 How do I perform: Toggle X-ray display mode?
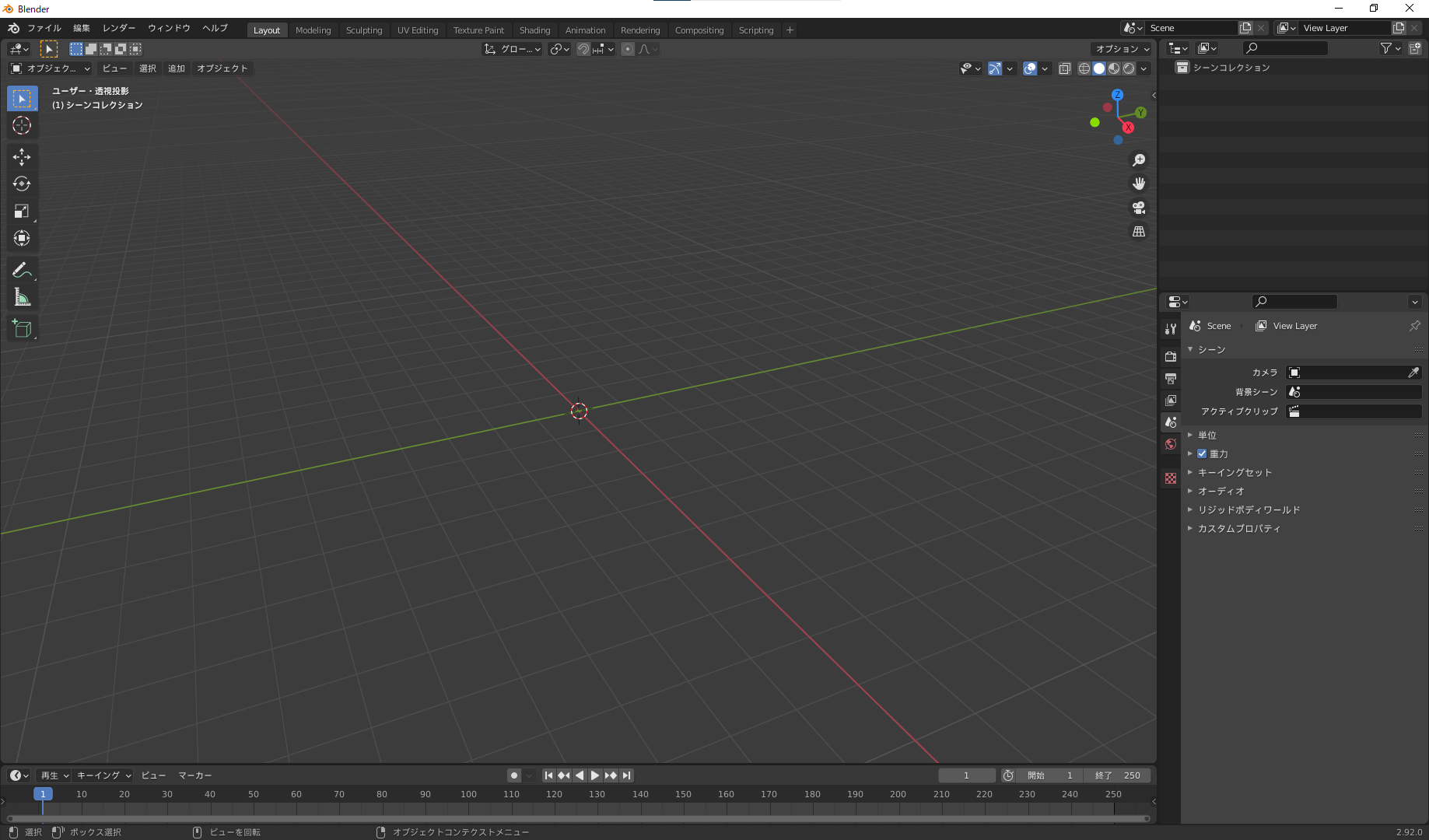(1065, 68)
